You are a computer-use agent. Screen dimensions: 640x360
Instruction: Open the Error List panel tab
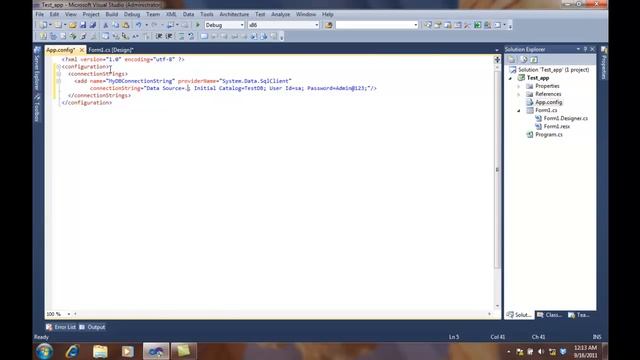(61, 327)
